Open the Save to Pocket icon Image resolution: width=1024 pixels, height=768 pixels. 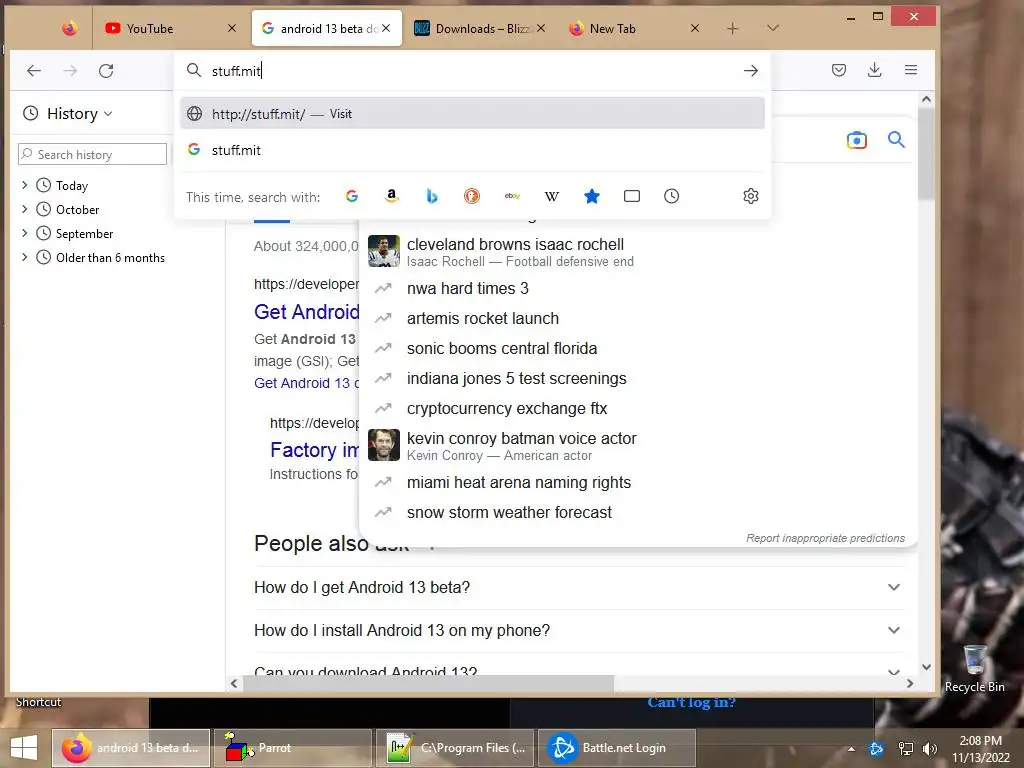click(839, 70)
